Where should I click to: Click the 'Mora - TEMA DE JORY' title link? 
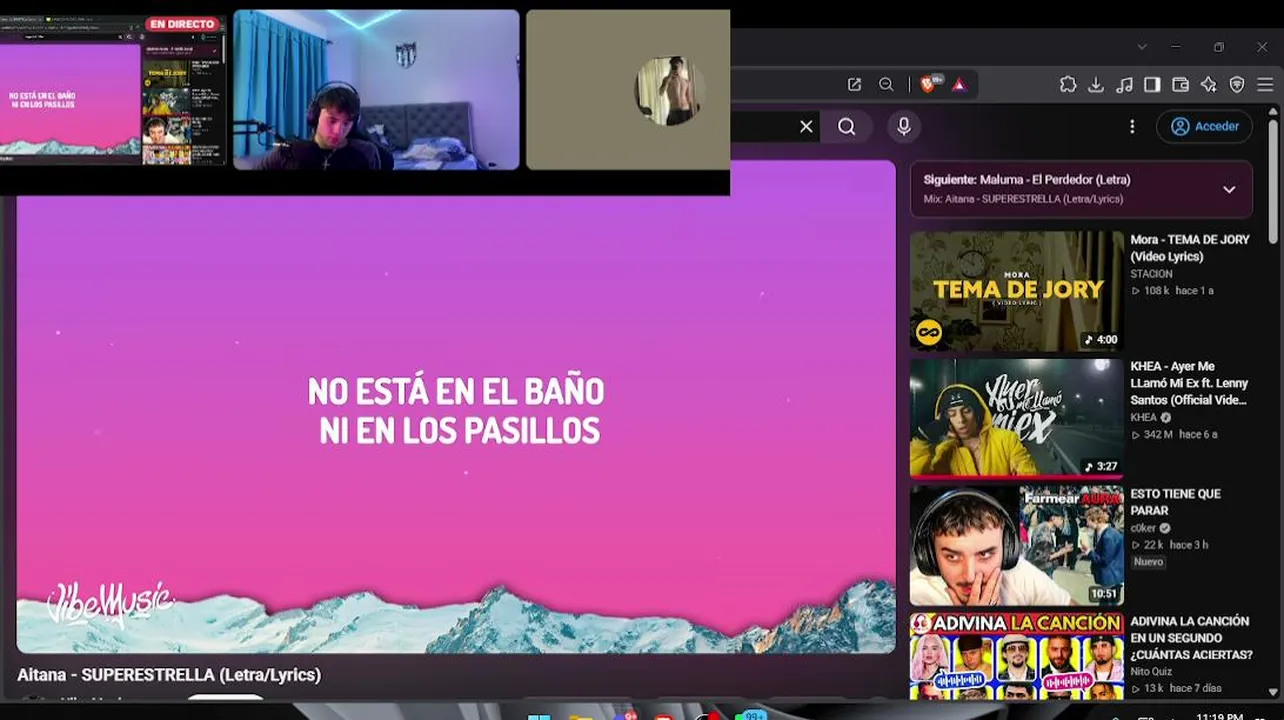pyautogui.click(x=1190, y=248)
